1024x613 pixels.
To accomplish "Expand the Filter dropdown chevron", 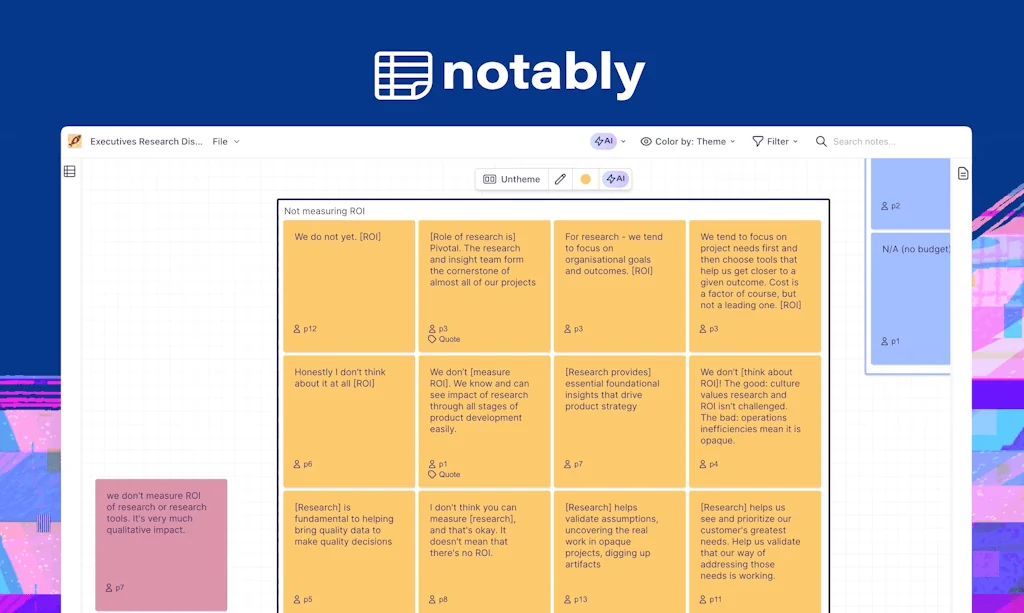I will point(796,142).
